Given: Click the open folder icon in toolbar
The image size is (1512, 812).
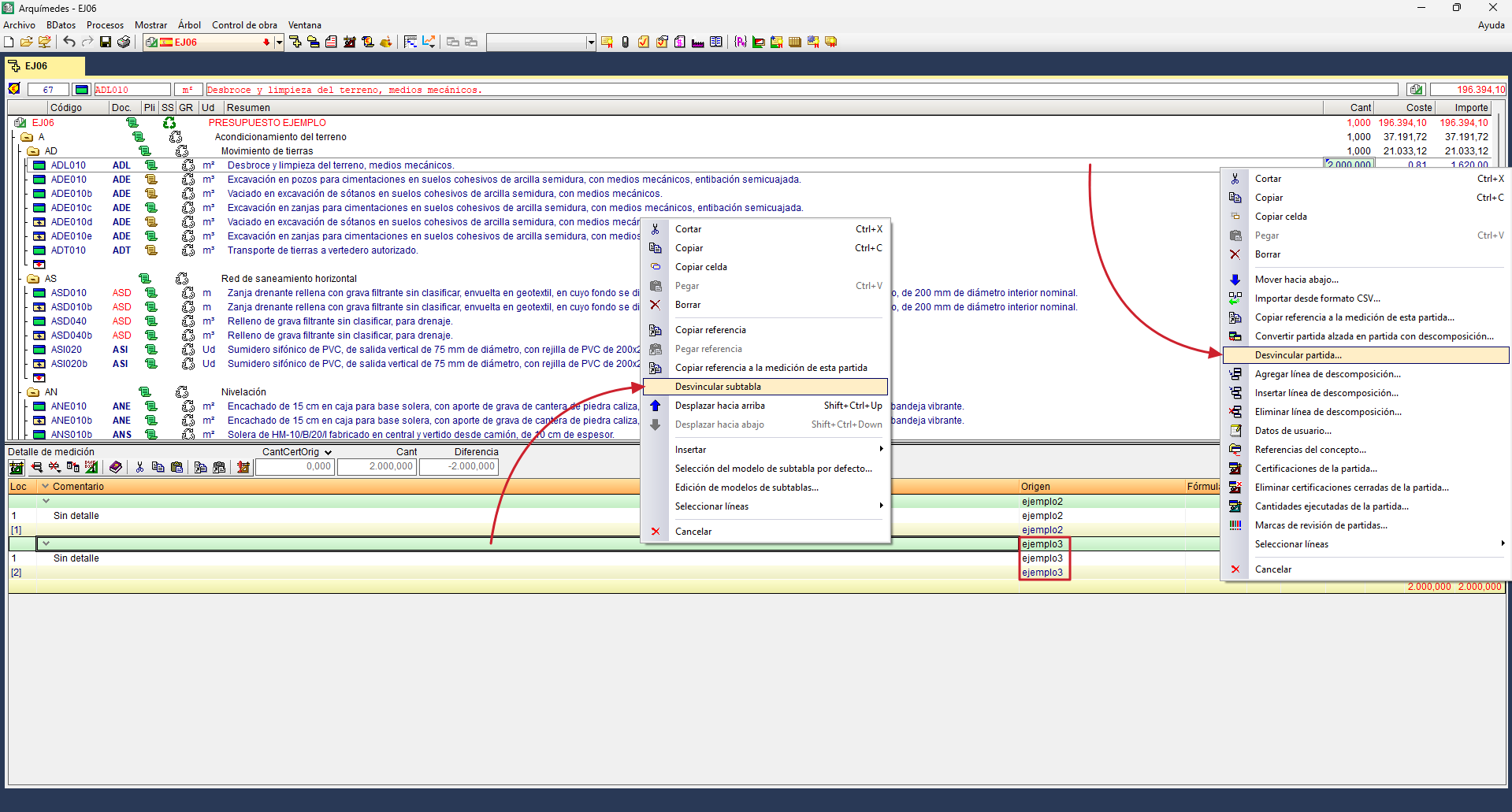Looking at the screenshot, I should (x=26, y=42).
